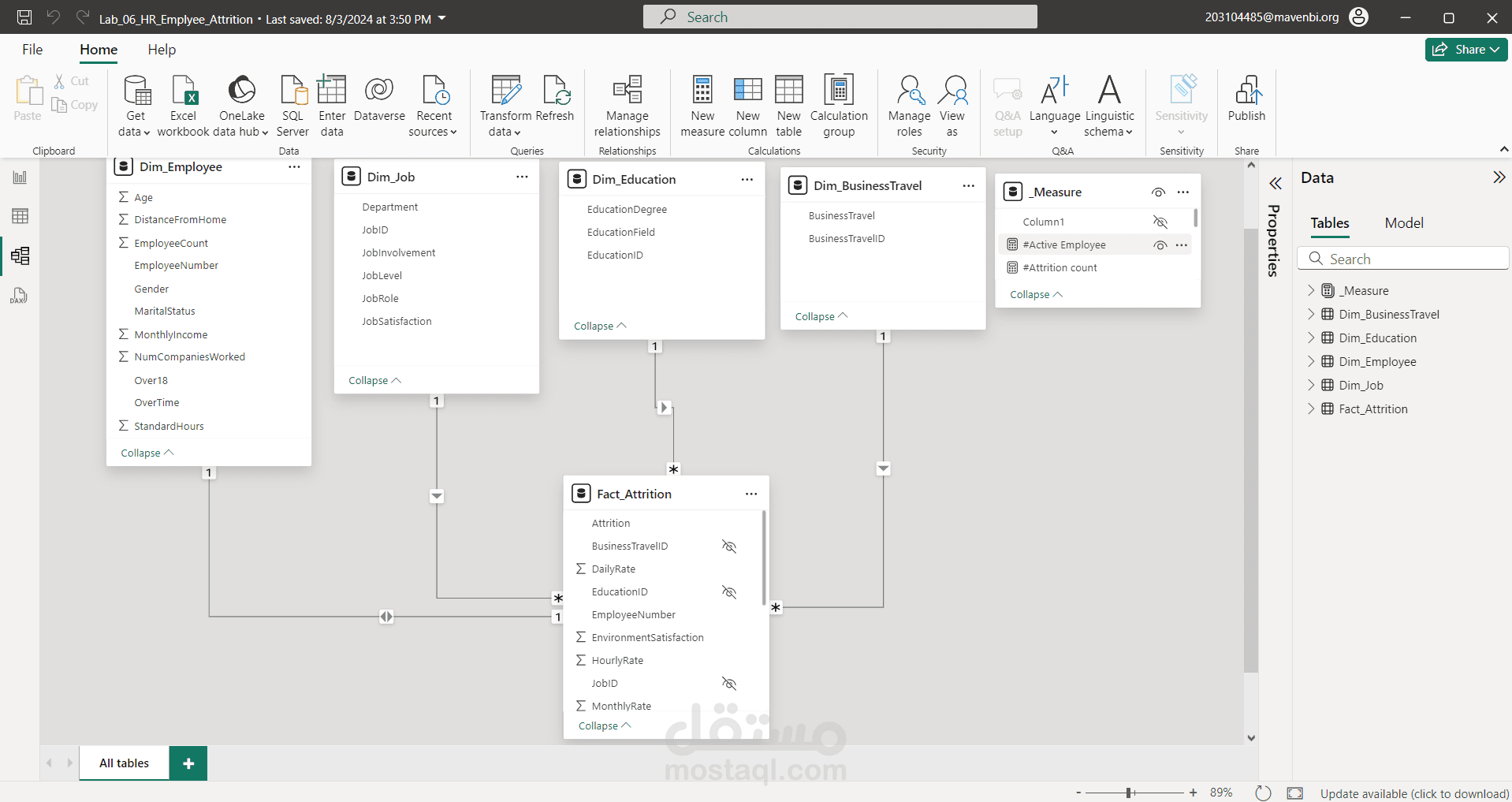This screenshot has height=802, width=1512.
Task: Click Fit to page icon in status bar
Action: pos(1294,793)
